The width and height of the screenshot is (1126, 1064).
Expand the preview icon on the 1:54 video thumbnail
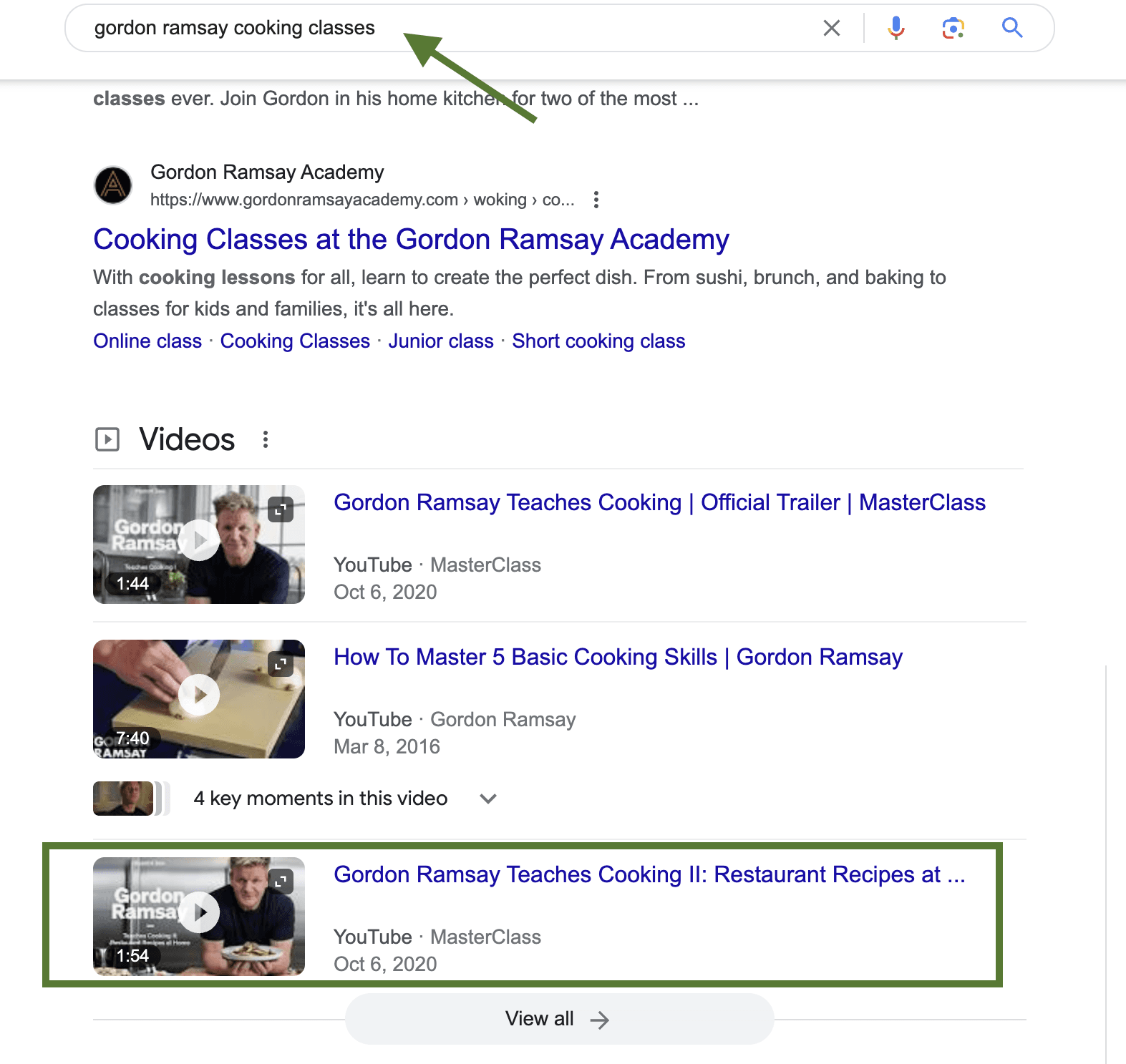tap(281, 882)
